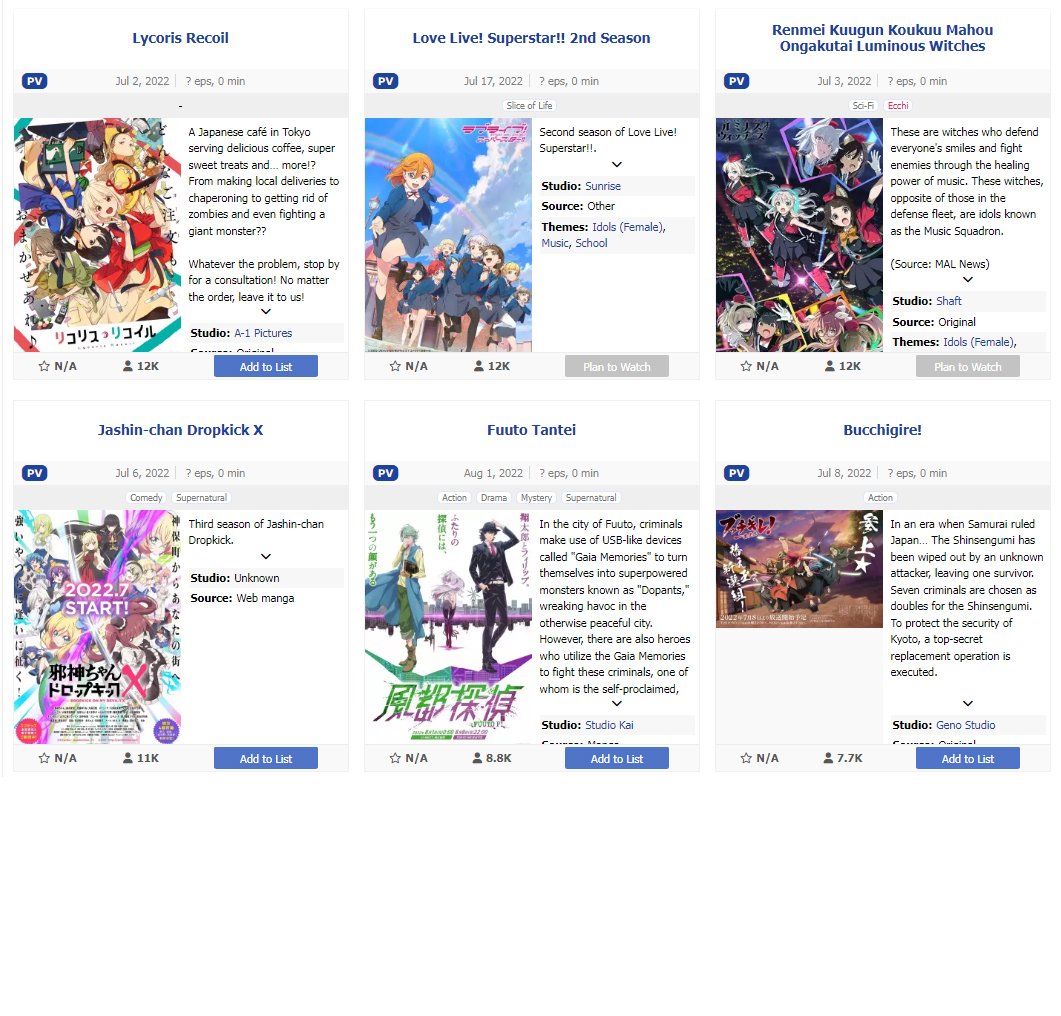Image resolution: width=1061 pixels, height=1016 pixels.
Task: Click the star score icon under Lycoris Recoil
Action: (x=44, y=366)
